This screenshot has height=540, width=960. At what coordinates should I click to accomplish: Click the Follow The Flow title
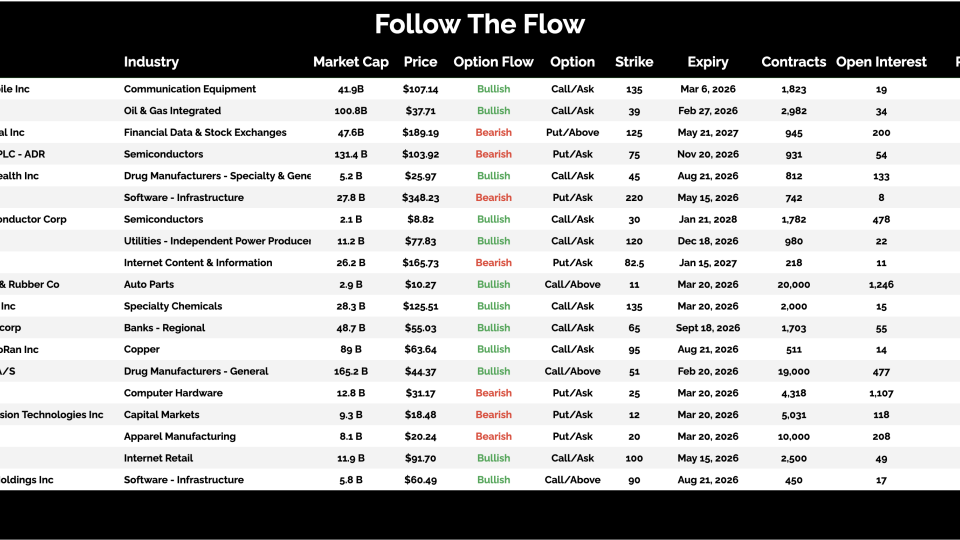click(480, 24)
